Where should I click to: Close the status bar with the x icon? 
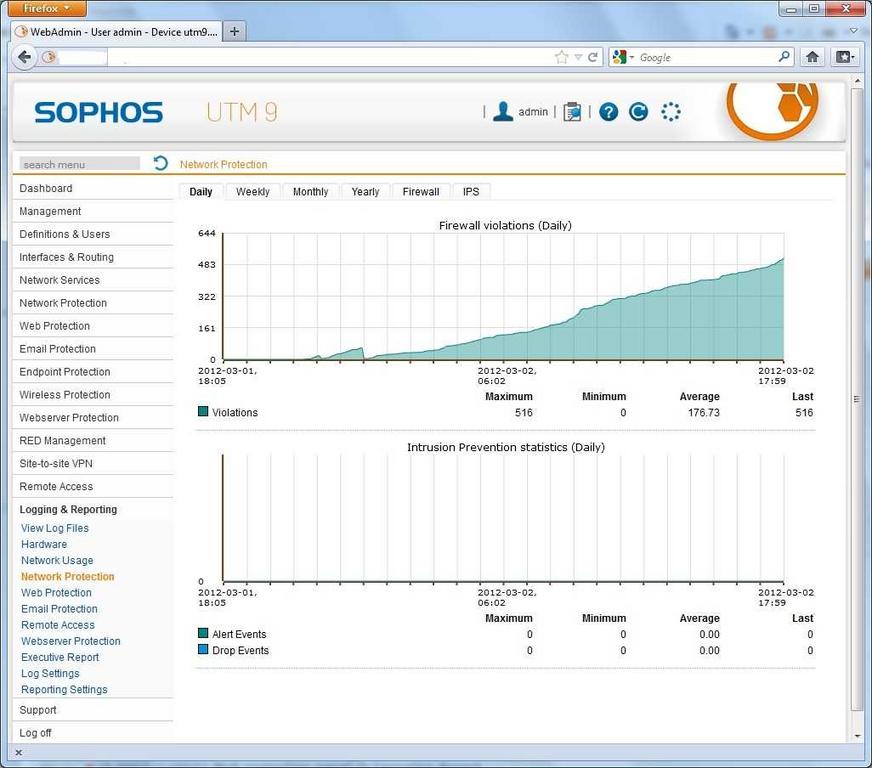point(18,752)
